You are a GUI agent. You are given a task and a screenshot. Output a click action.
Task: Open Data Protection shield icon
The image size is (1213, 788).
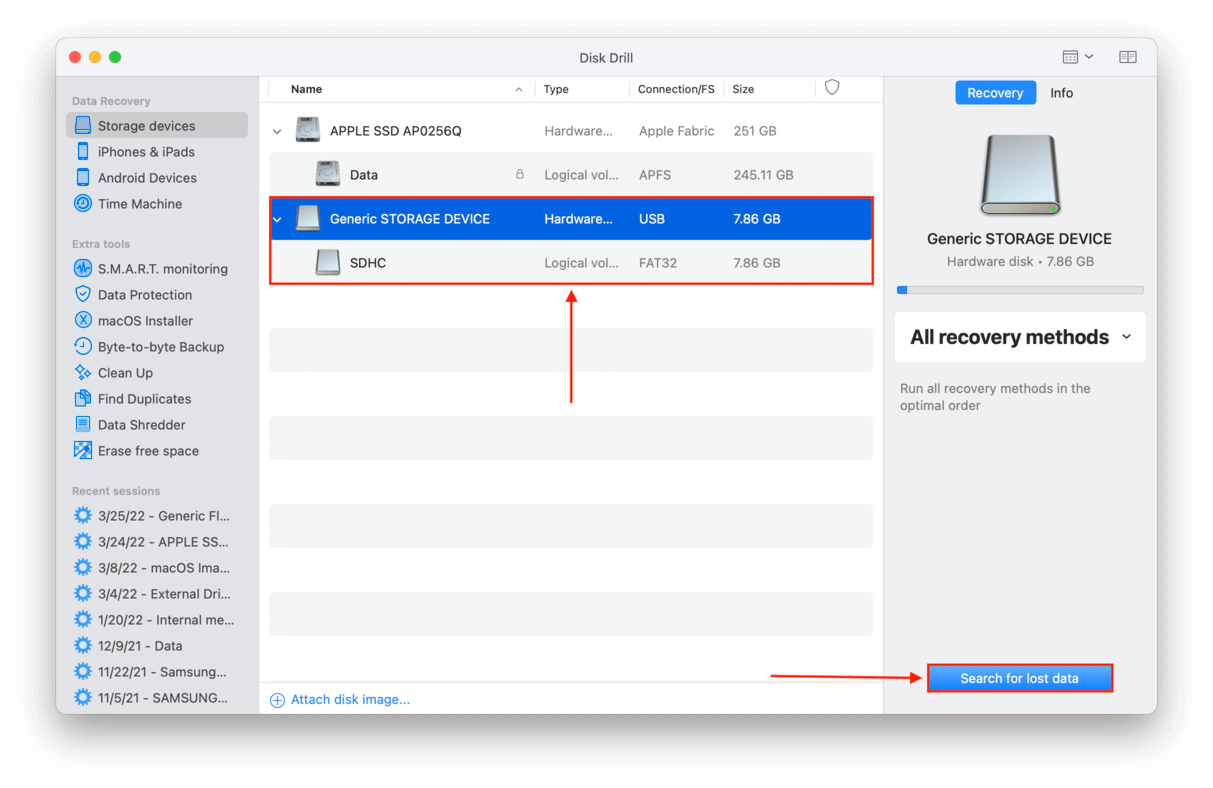coord(83,295)
